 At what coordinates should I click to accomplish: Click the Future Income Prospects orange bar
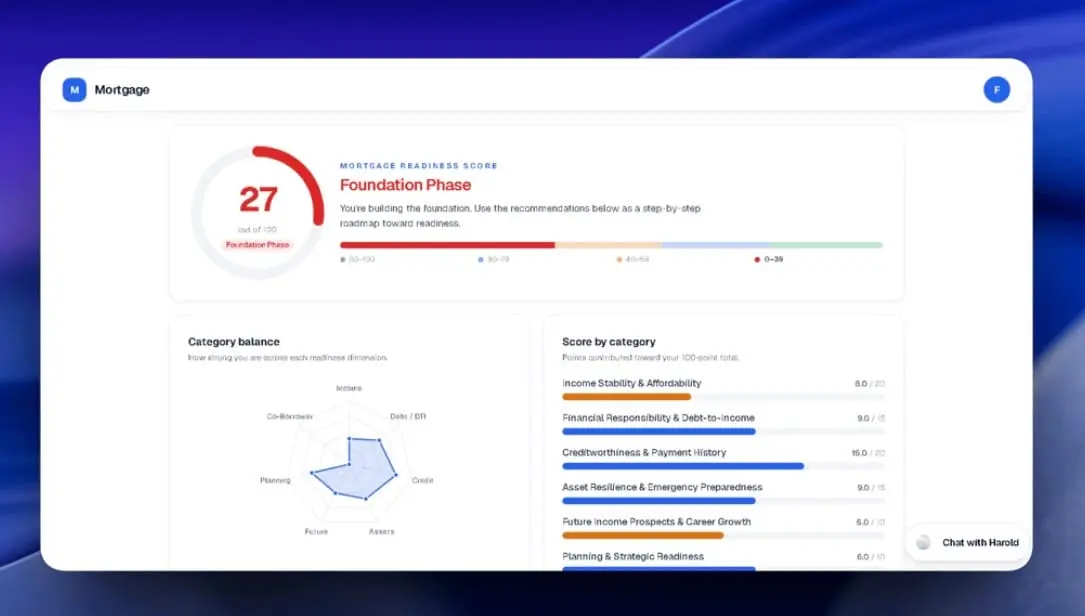[x=643, y=536]
